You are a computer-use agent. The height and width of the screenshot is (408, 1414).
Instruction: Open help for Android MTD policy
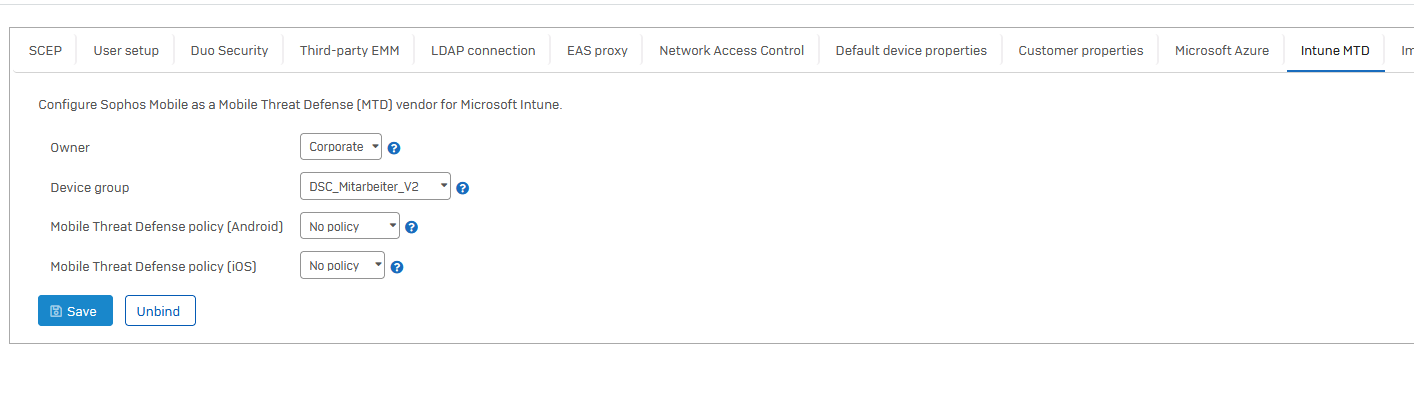[411, 227]
